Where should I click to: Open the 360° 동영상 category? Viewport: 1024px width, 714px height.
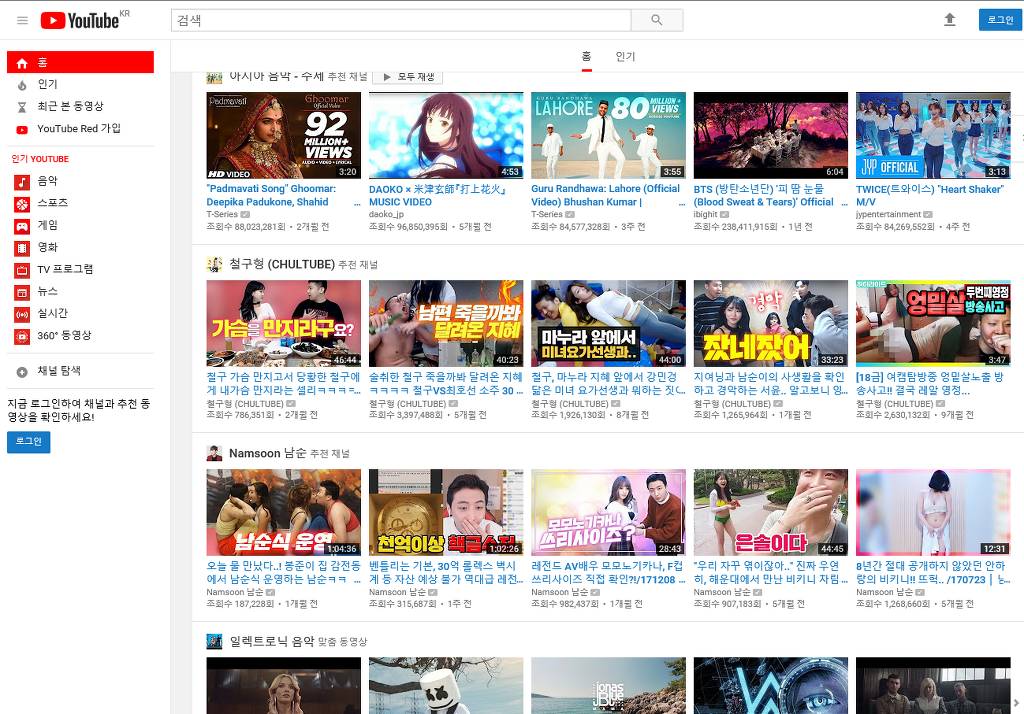(x=58, y=336)
